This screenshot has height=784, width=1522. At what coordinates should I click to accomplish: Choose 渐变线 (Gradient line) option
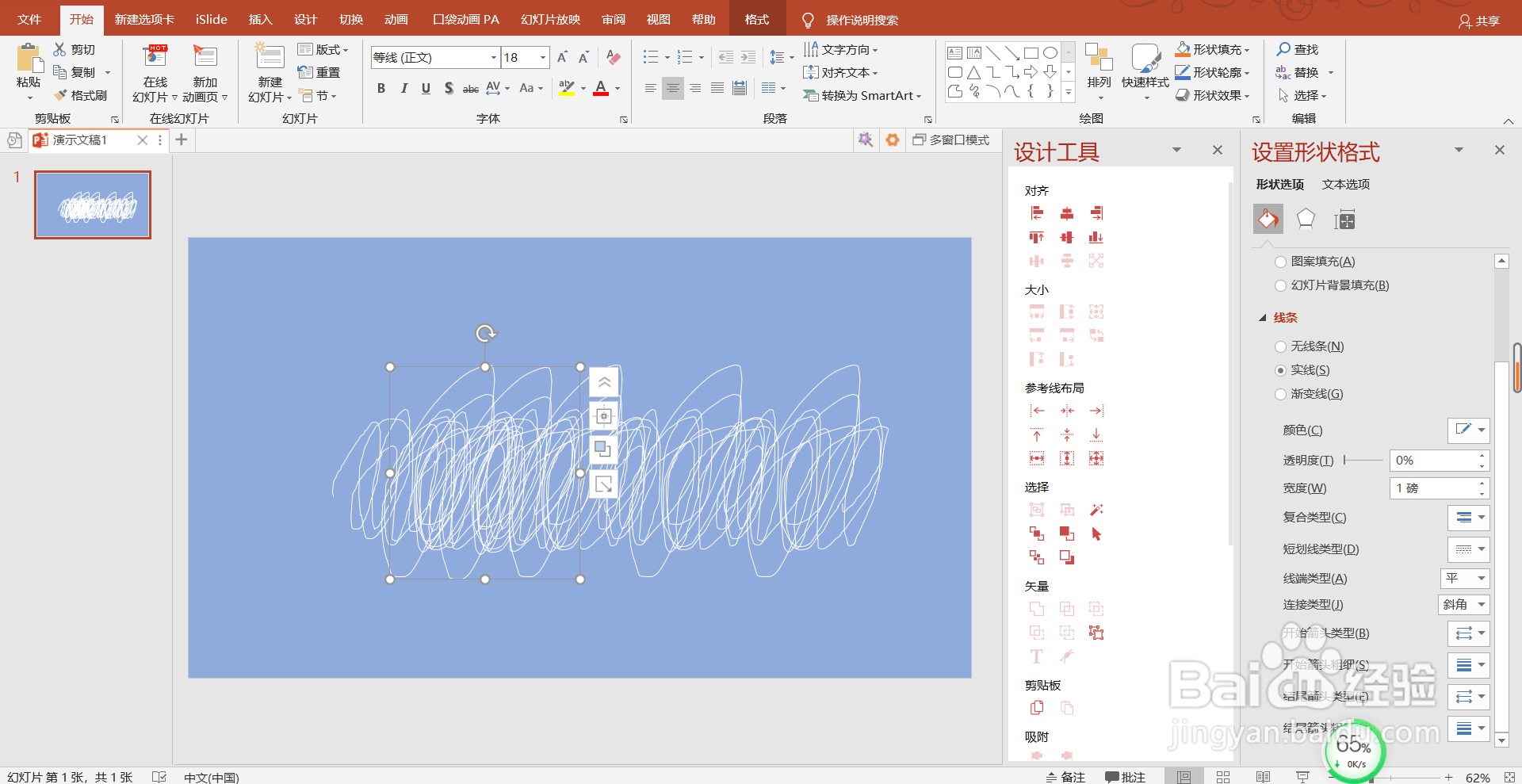tap(1280, 394)
